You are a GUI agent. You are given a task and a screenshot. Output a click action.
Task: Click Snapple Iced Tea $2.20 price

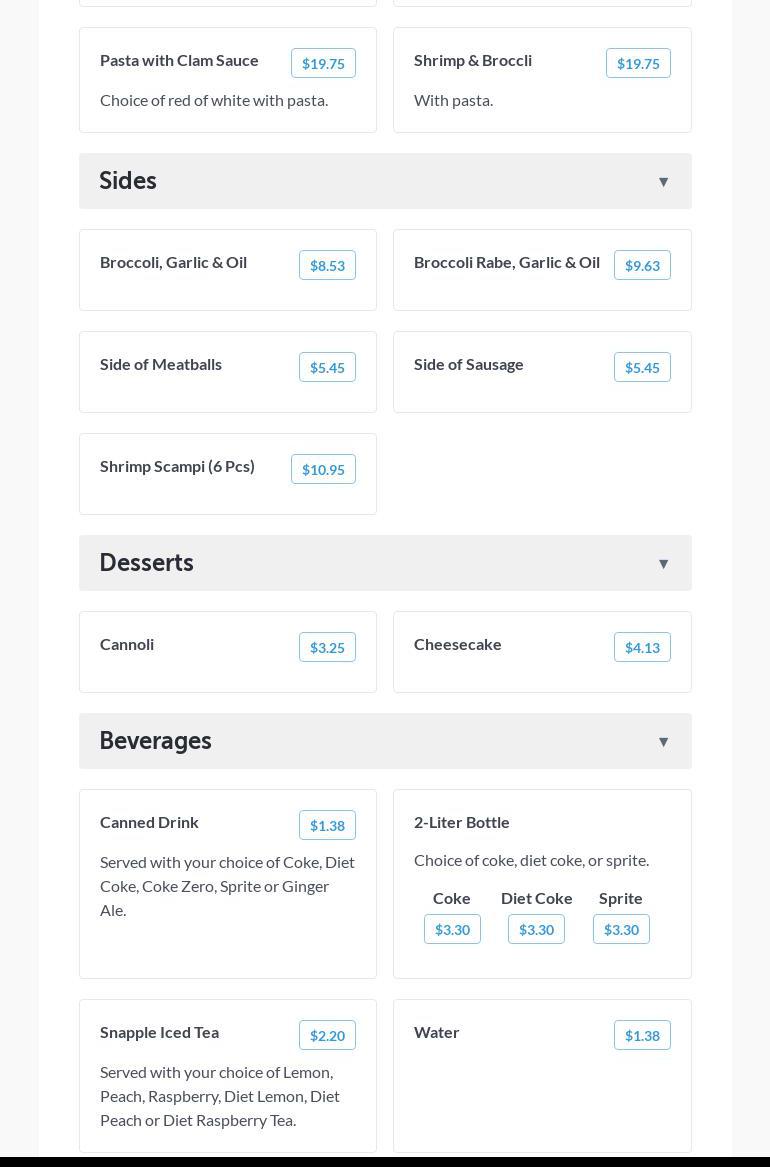(327, 1035)
